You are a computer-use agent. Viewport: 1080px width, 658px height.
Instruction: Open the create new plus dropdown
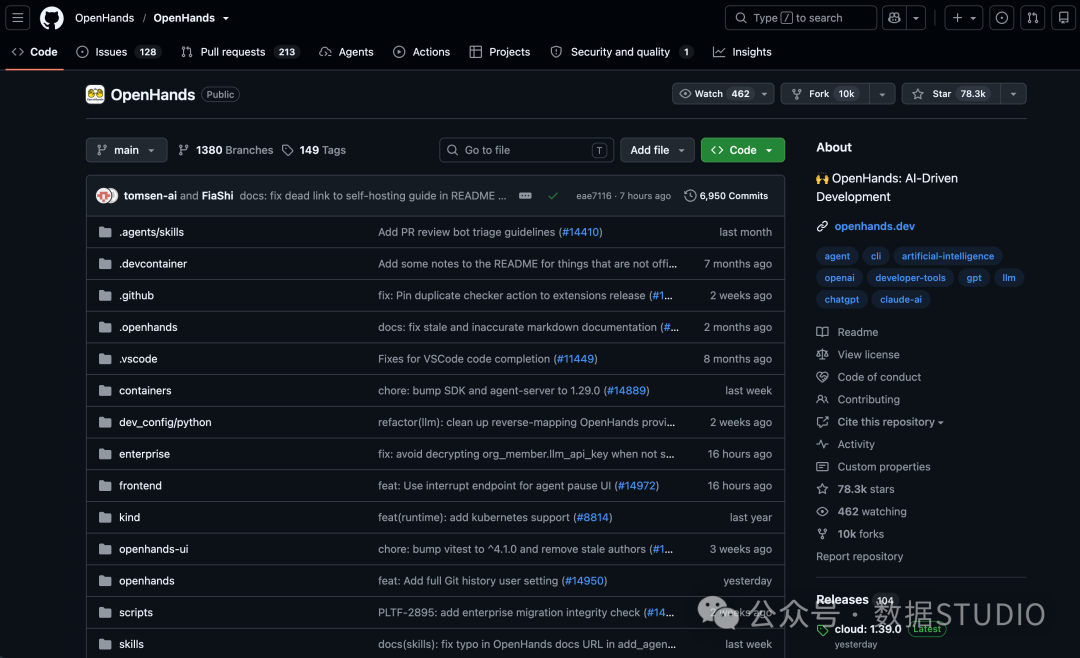point(964,18)
